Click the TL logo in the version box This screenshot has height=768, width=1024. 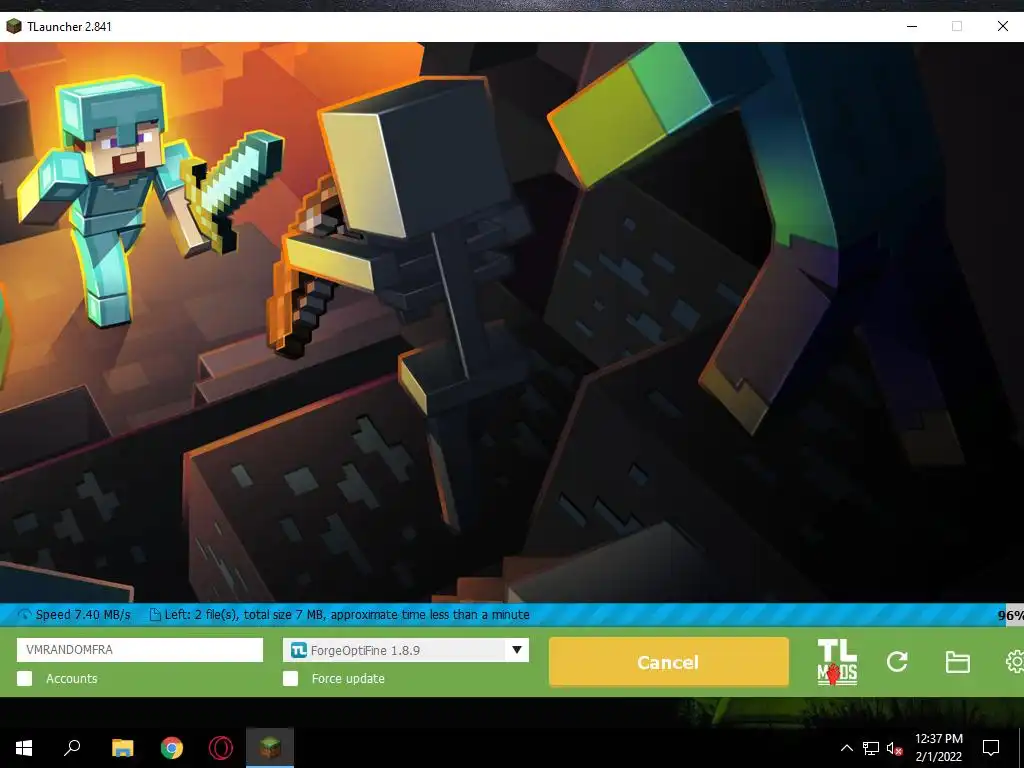(298, 650)
